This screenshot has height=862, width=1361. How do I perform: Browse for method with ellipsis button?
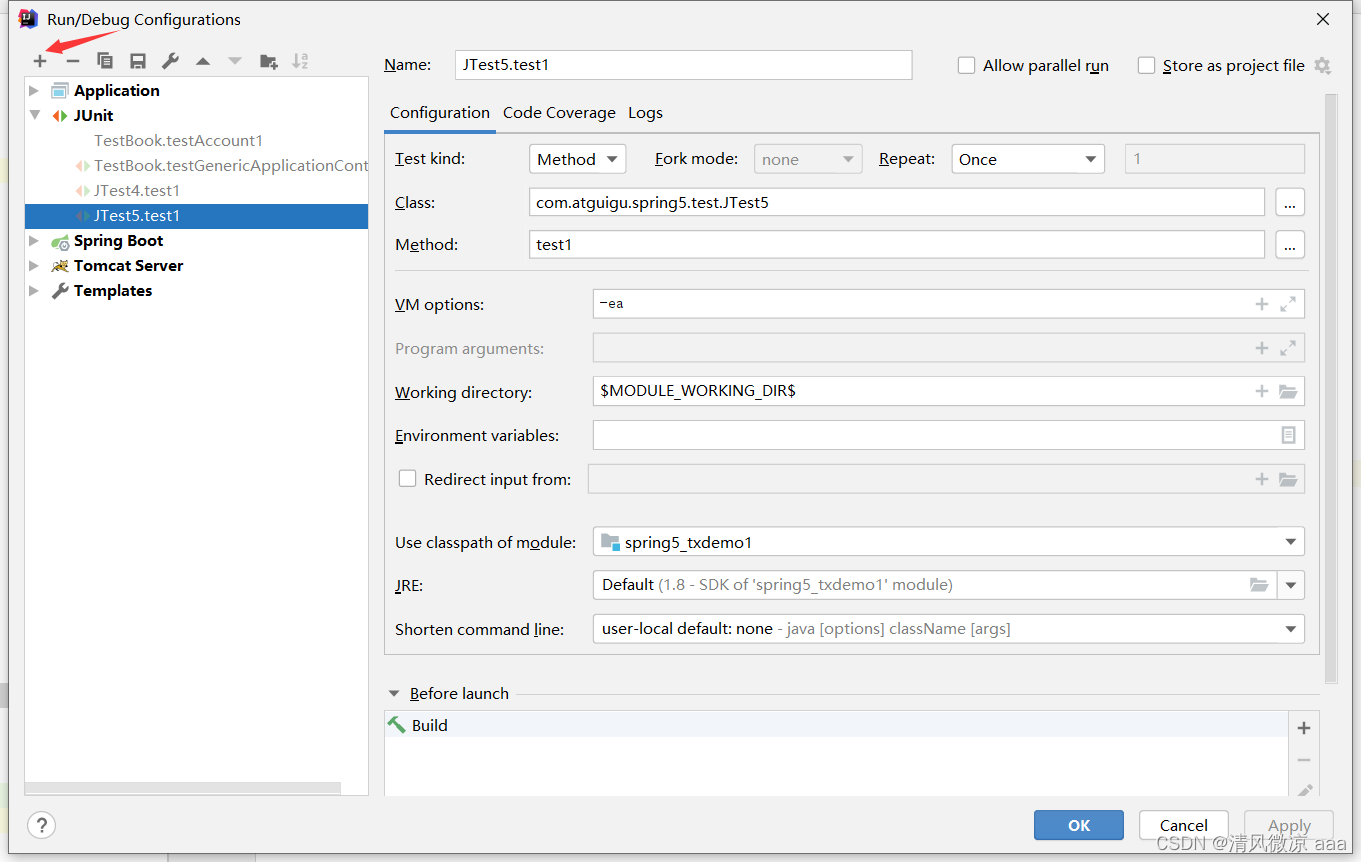(x=1290, y=244)
